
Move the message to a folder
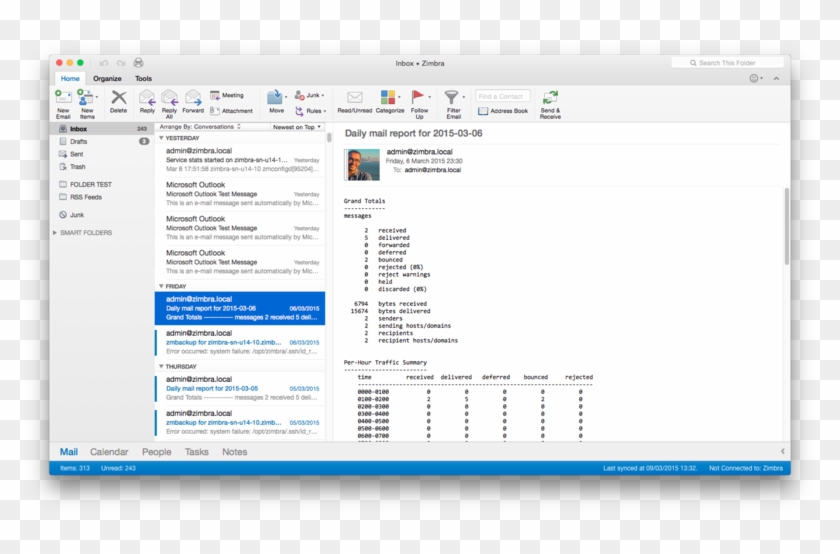[276, 102]
